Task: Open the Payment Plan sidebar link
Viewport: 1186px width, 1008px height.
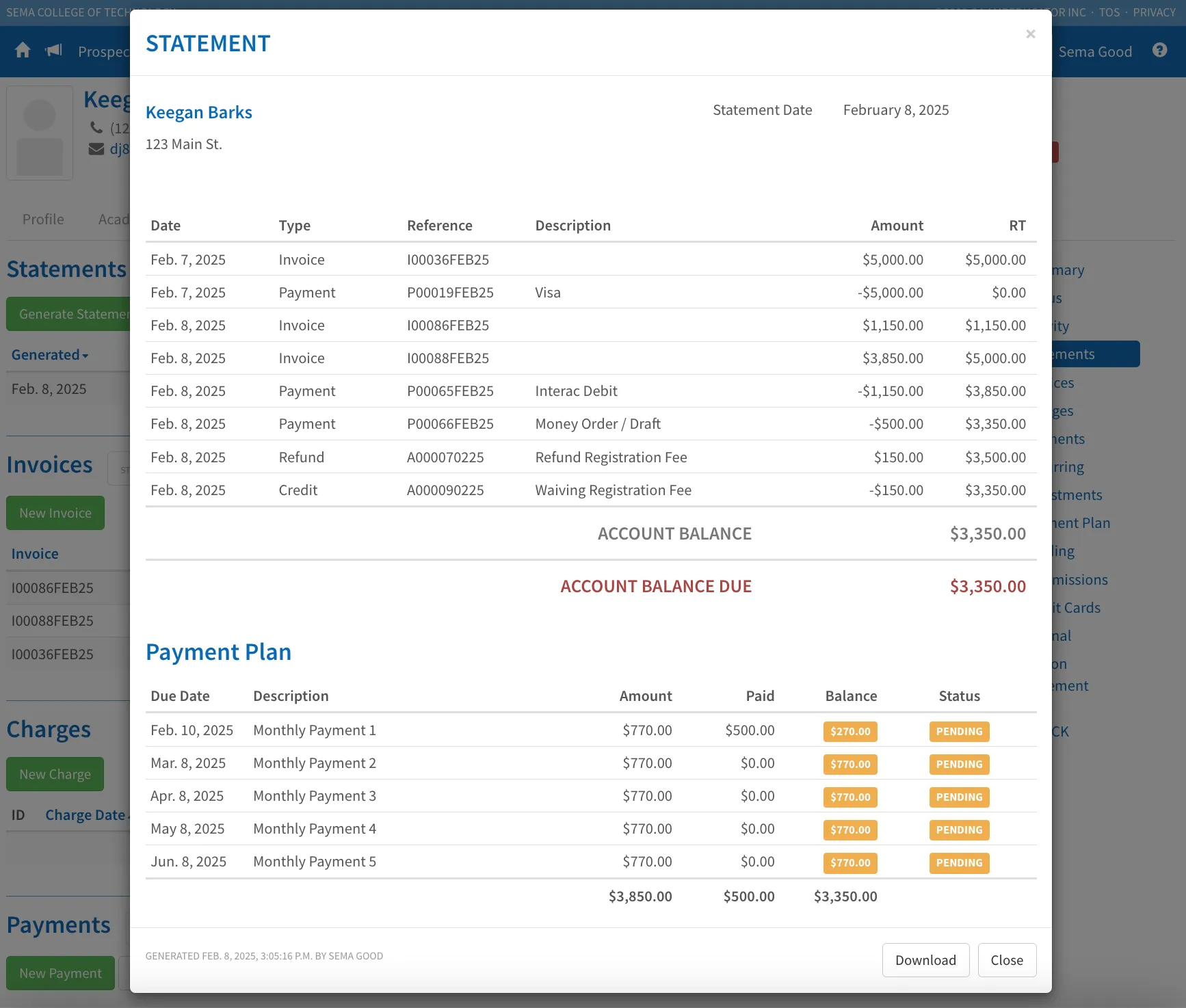Action: 1081,523
